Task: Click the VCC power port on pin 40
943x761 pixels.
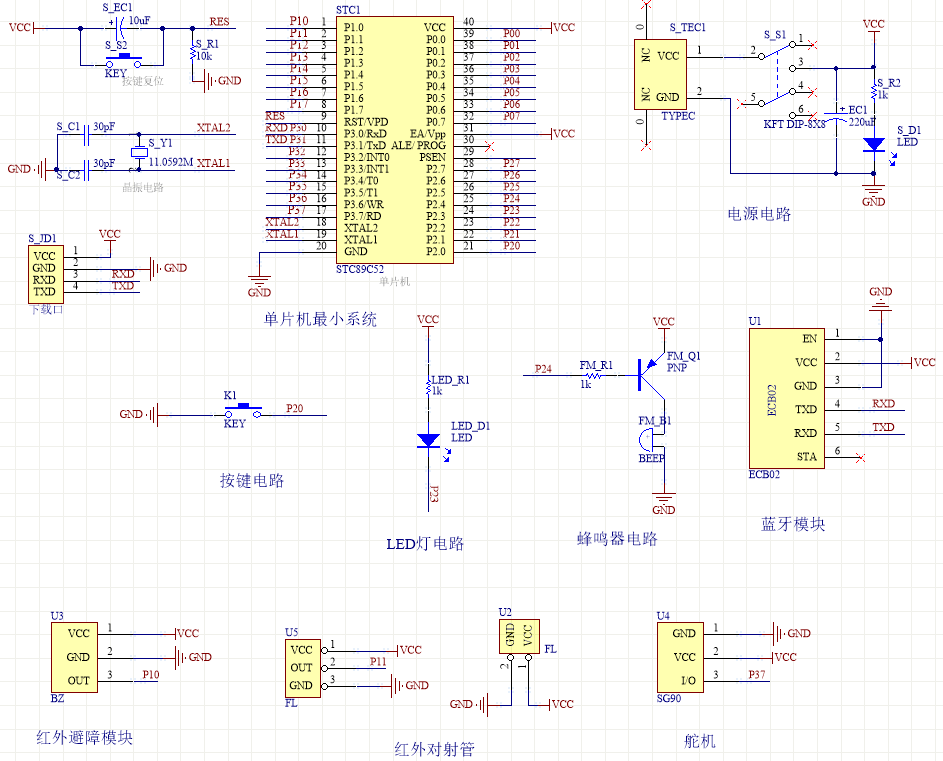Action: (563, 27)
